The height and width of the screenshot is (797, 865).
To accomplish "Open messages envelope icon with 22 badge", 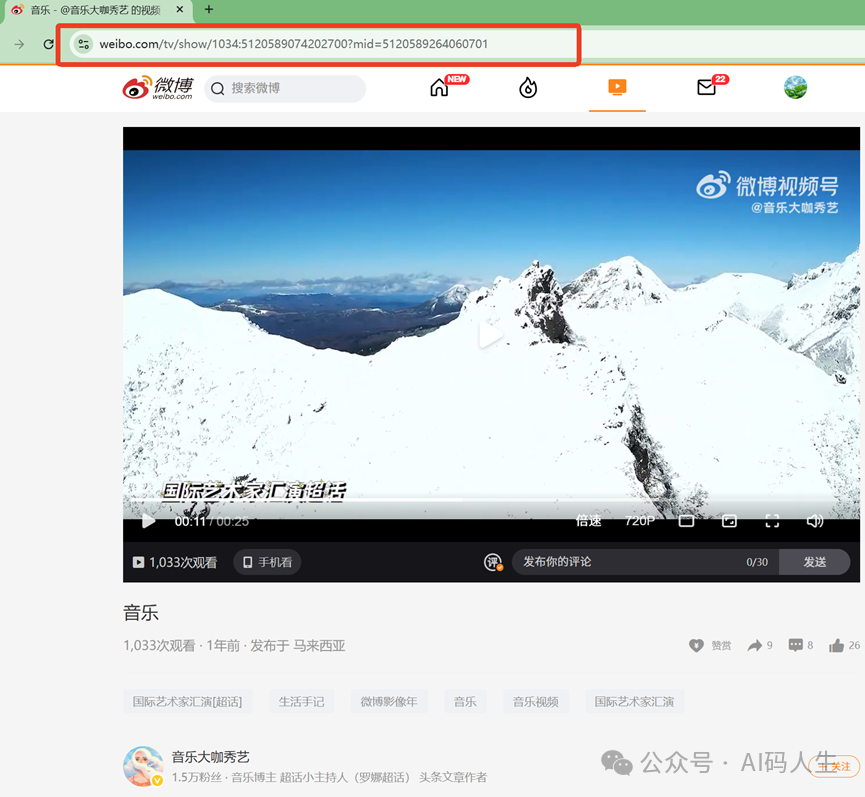I will click(706, 88).
